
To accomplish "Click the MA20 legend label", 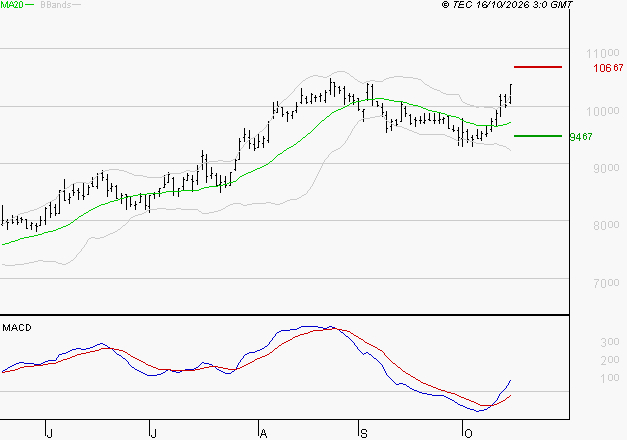I will click(11, 5).
